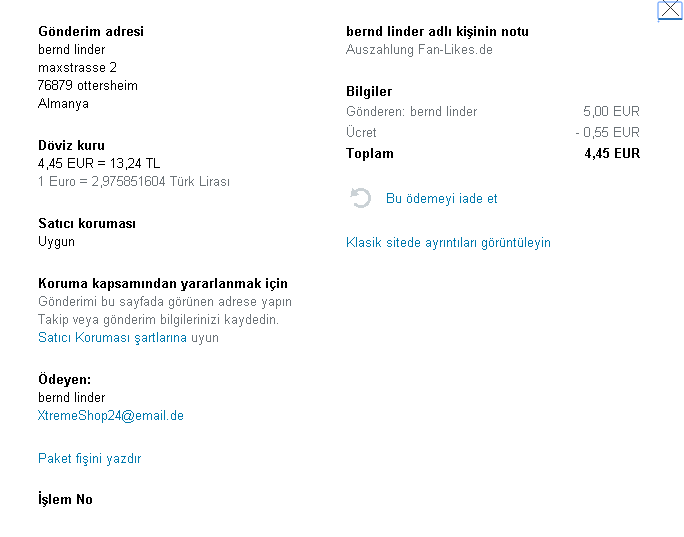The width and height of the screenshot is (684, 537).
Task: Click the "Döviz kuru" heading
Action: point(71,146)
